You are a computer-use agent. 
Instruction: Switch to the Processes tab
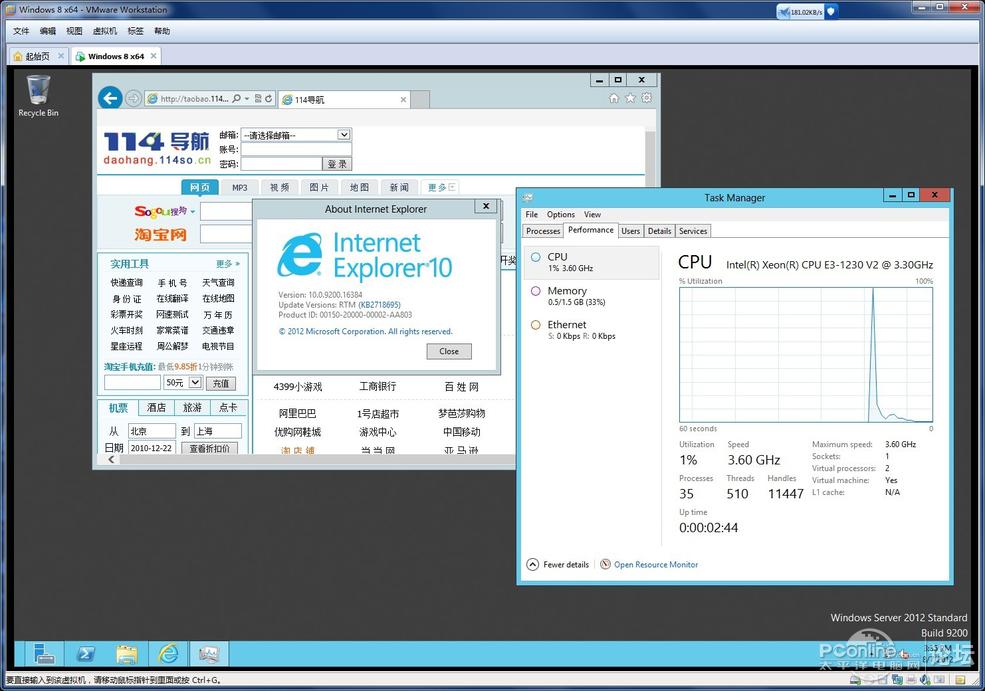(x=543, y=231)
